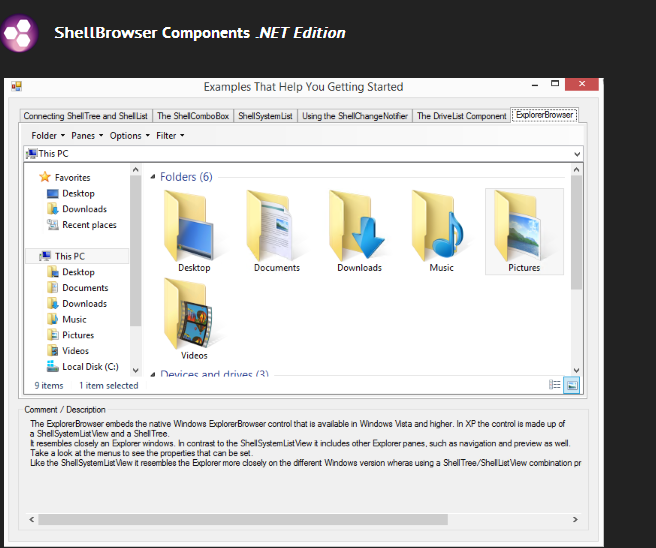Select the ExplorerBrowser tab

click(x=544, y=115)
